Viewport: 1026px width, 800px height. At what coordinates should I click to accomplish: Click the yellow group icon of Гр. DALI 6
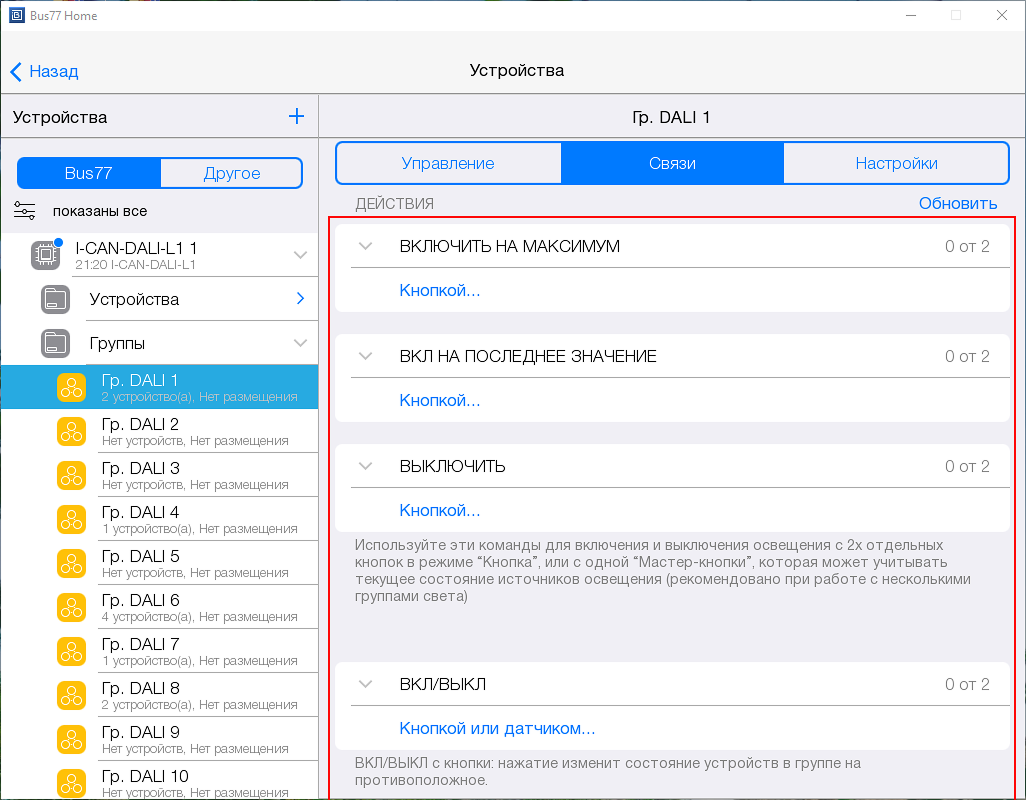coord(71,607)
